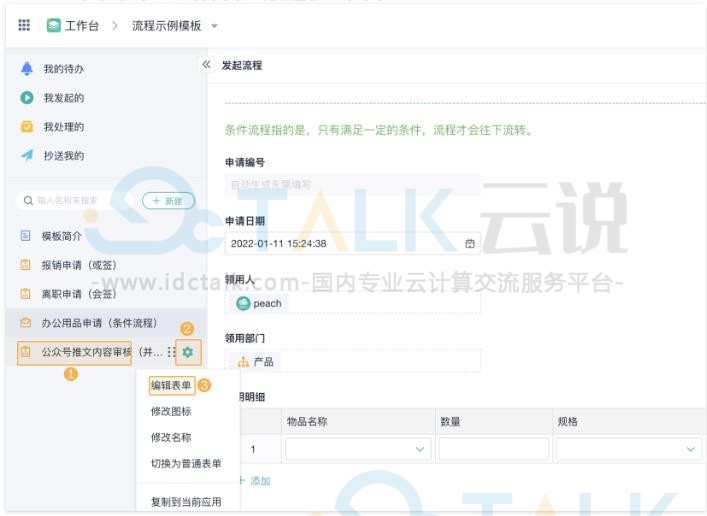Viewport: 707px width, 516px height.
Task: Click the 申请编号 auto-generated field
Action: [353, 184]
